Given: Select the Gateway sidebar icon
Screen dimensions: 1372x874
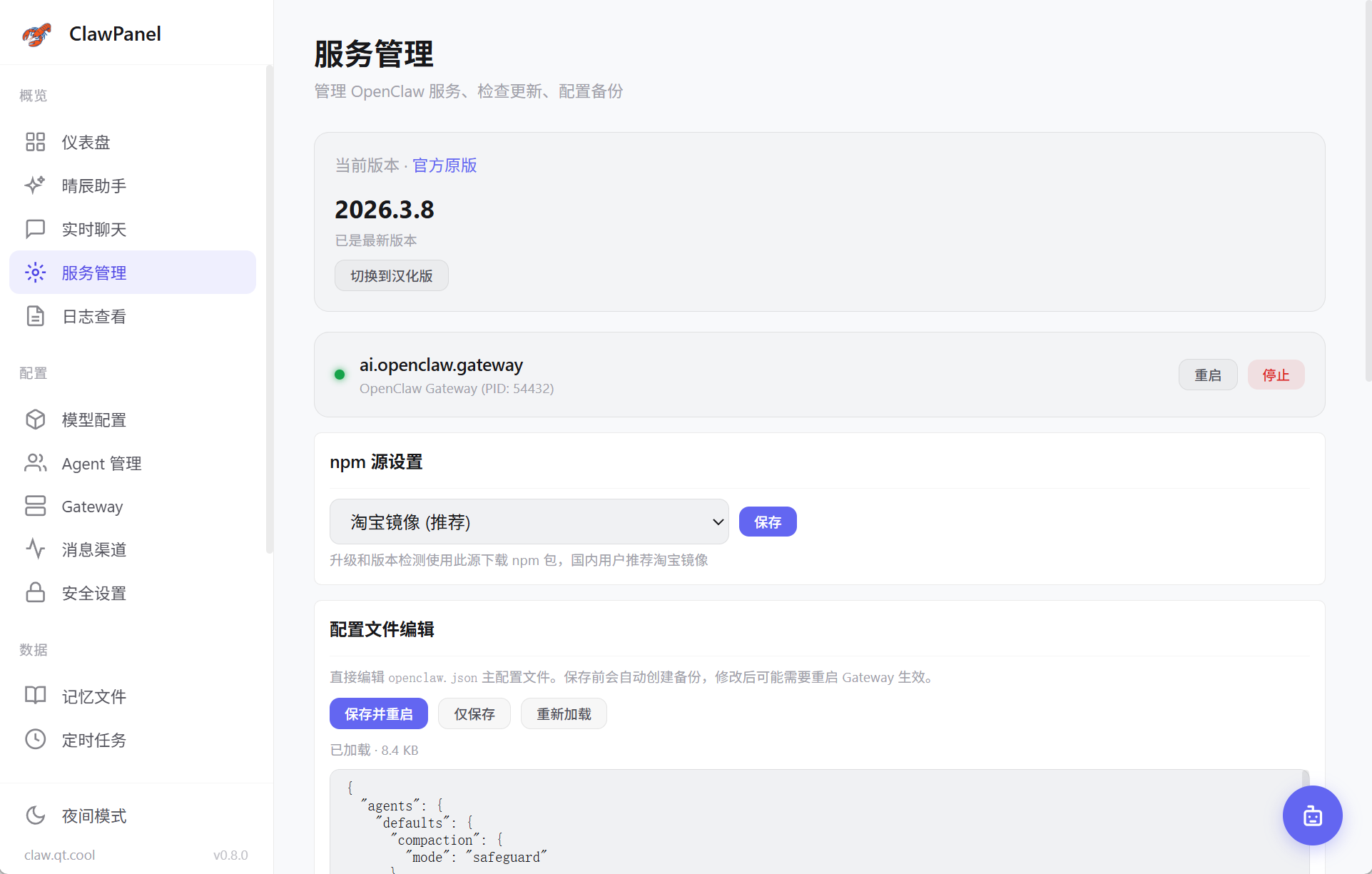Looking at the screenshot, I should pyautogui.click(x=36, y=506).
